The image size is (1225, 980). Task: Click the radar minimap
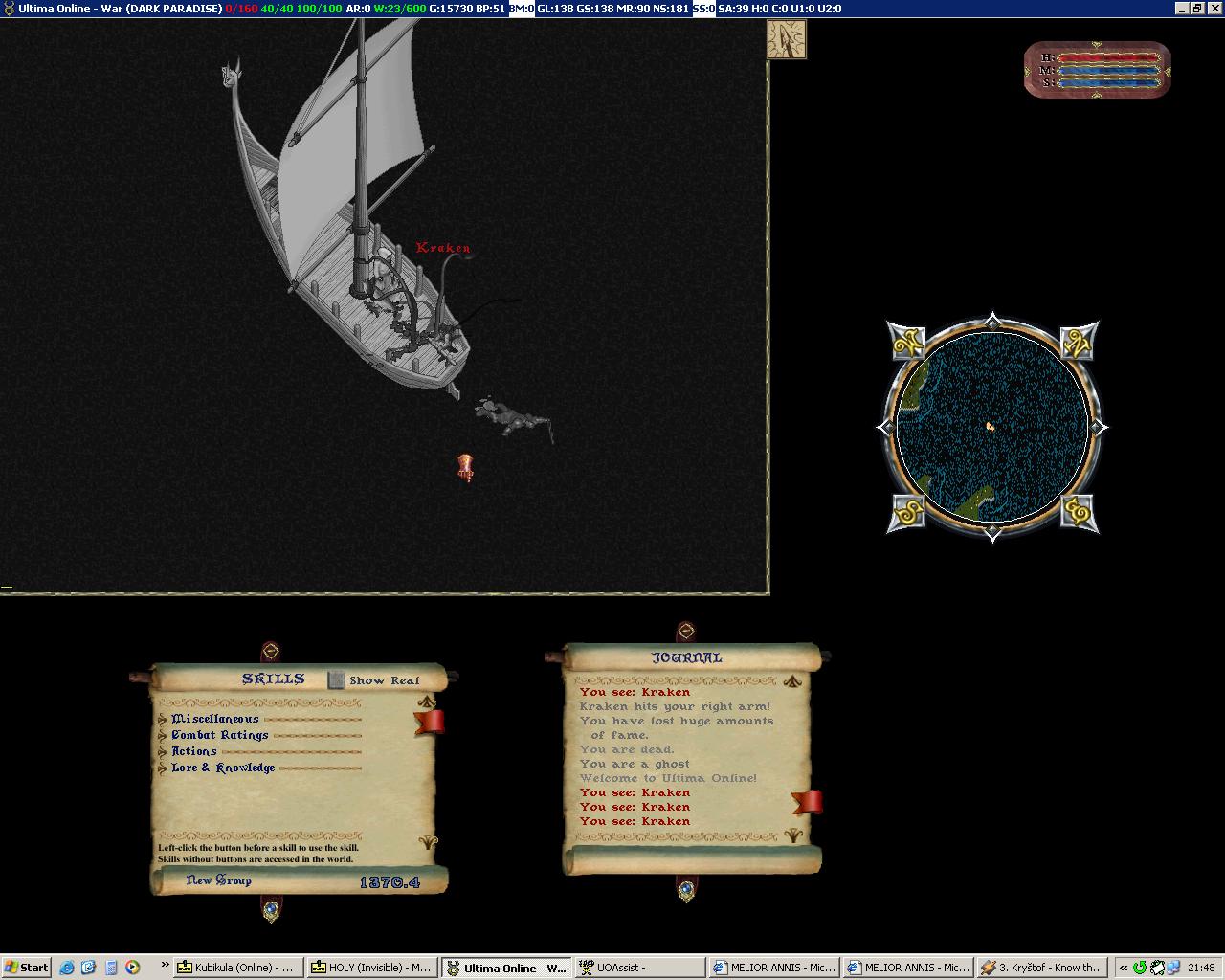(992, 427)
